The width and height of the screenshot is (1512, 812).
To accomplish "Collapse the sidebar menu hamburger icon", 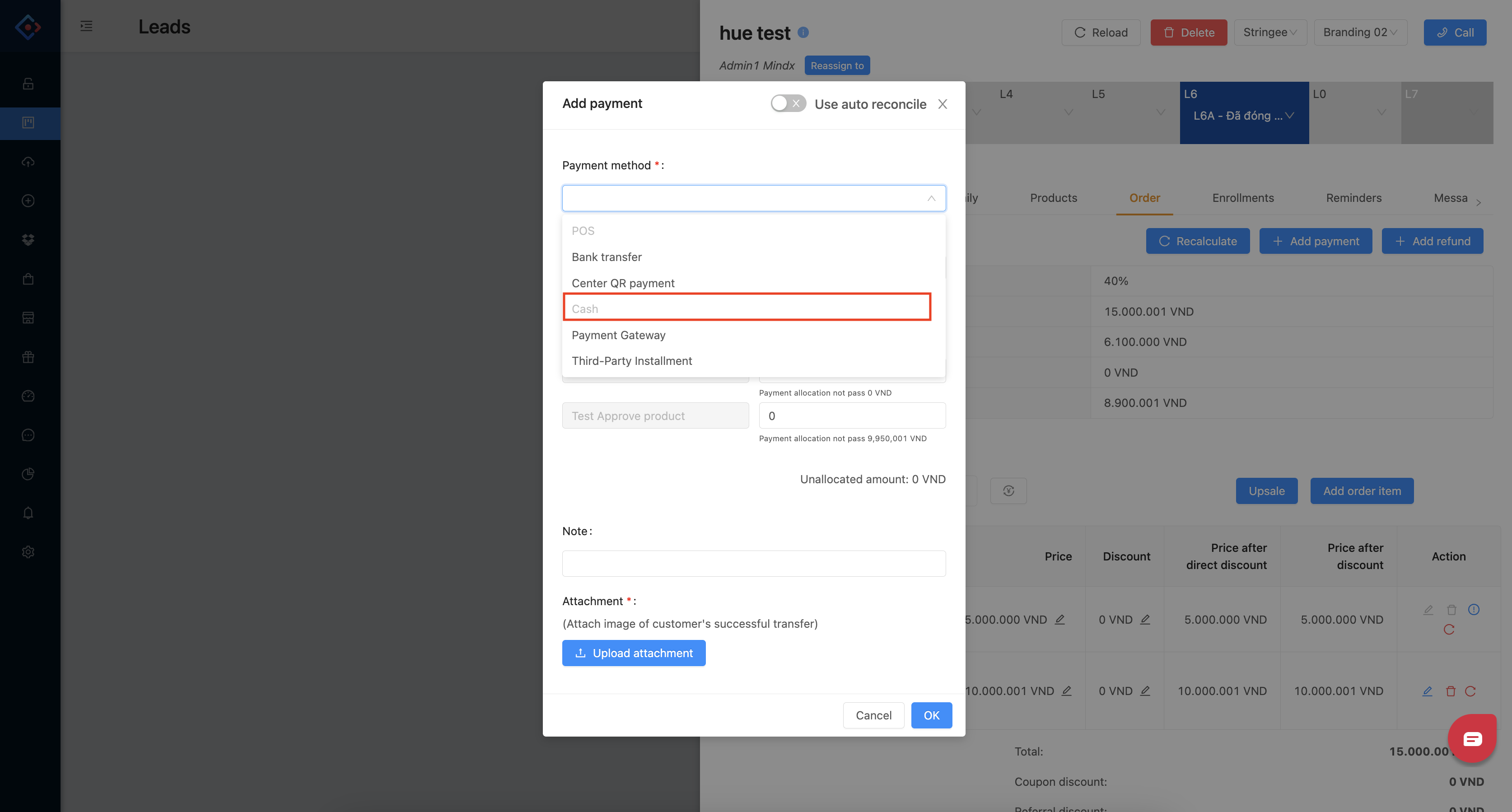I will coord(86,26).
